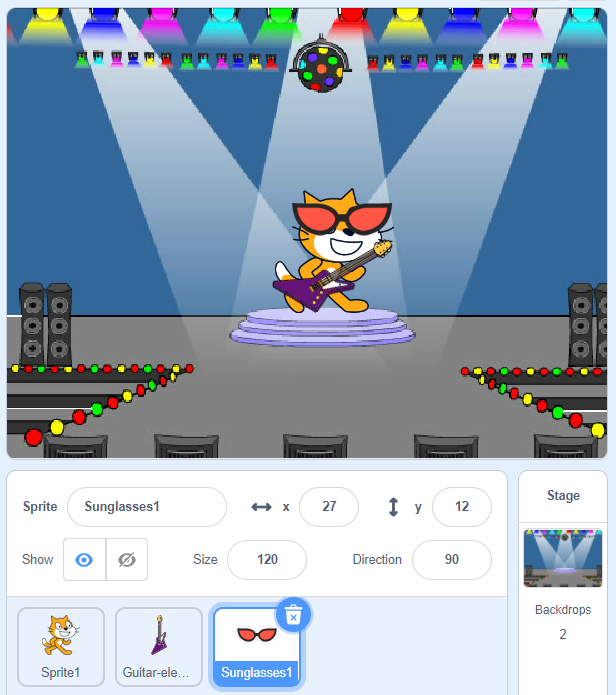Image resolution: width=616 pixels, height=695 pixels.
Task: Click the purple electric guitar on stage
Action: click(x=331, y=276)
